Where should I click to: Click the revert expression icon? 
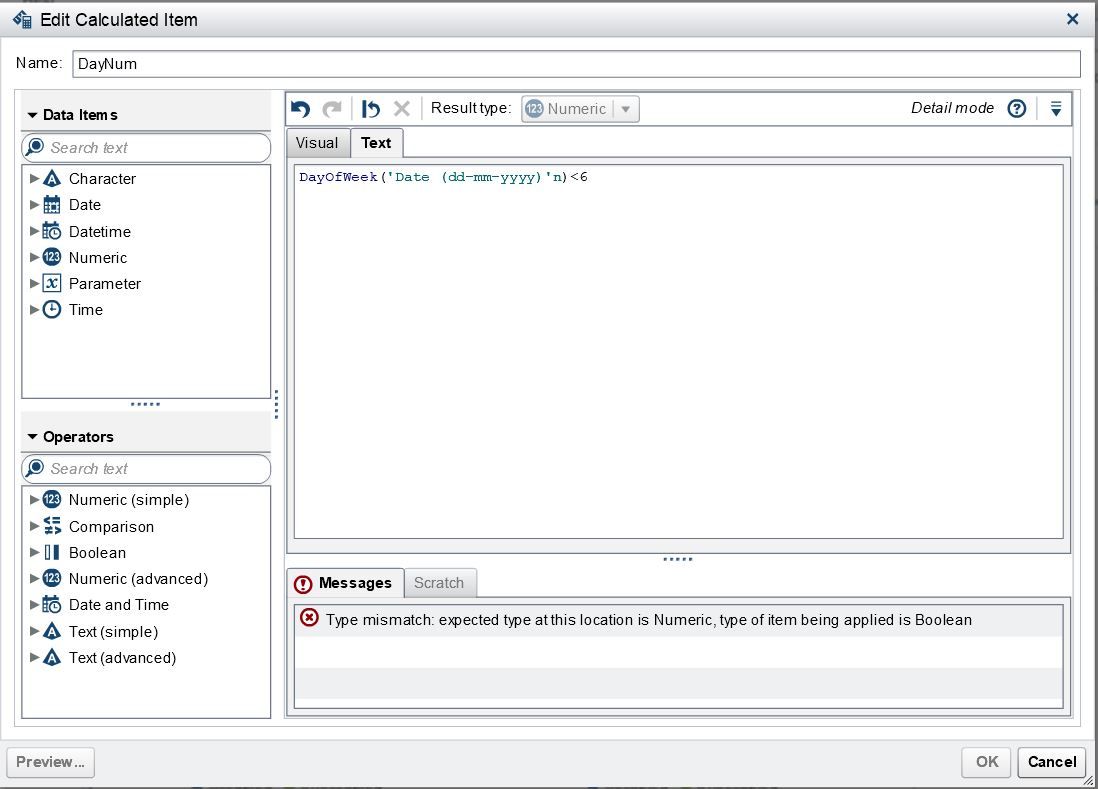(x=371, y=109)
